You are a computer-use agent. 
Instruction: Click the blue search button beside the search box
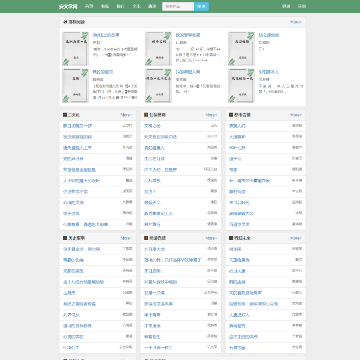[201, 6]
